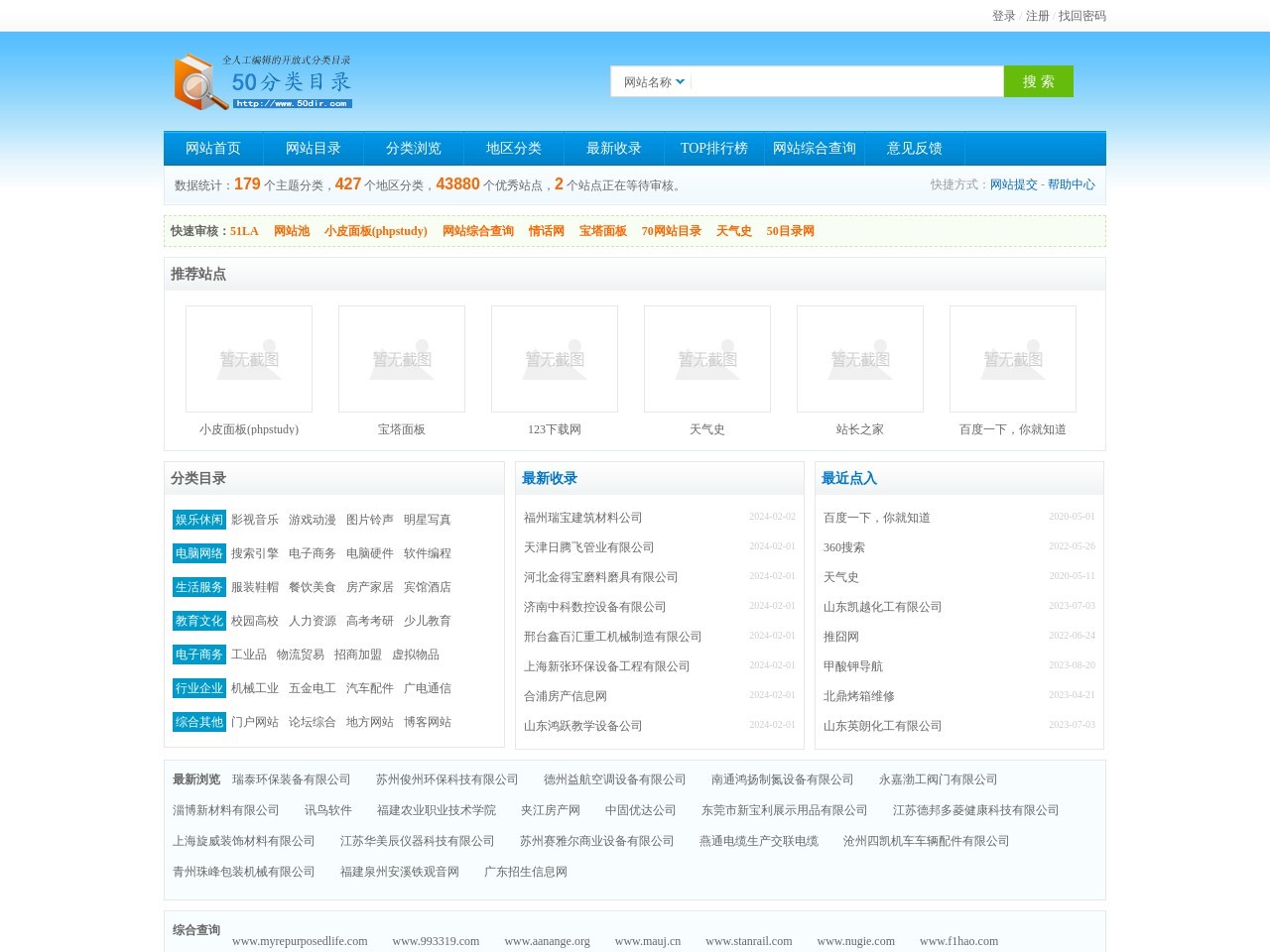Open the 电子商务 category section

point(197,654)
